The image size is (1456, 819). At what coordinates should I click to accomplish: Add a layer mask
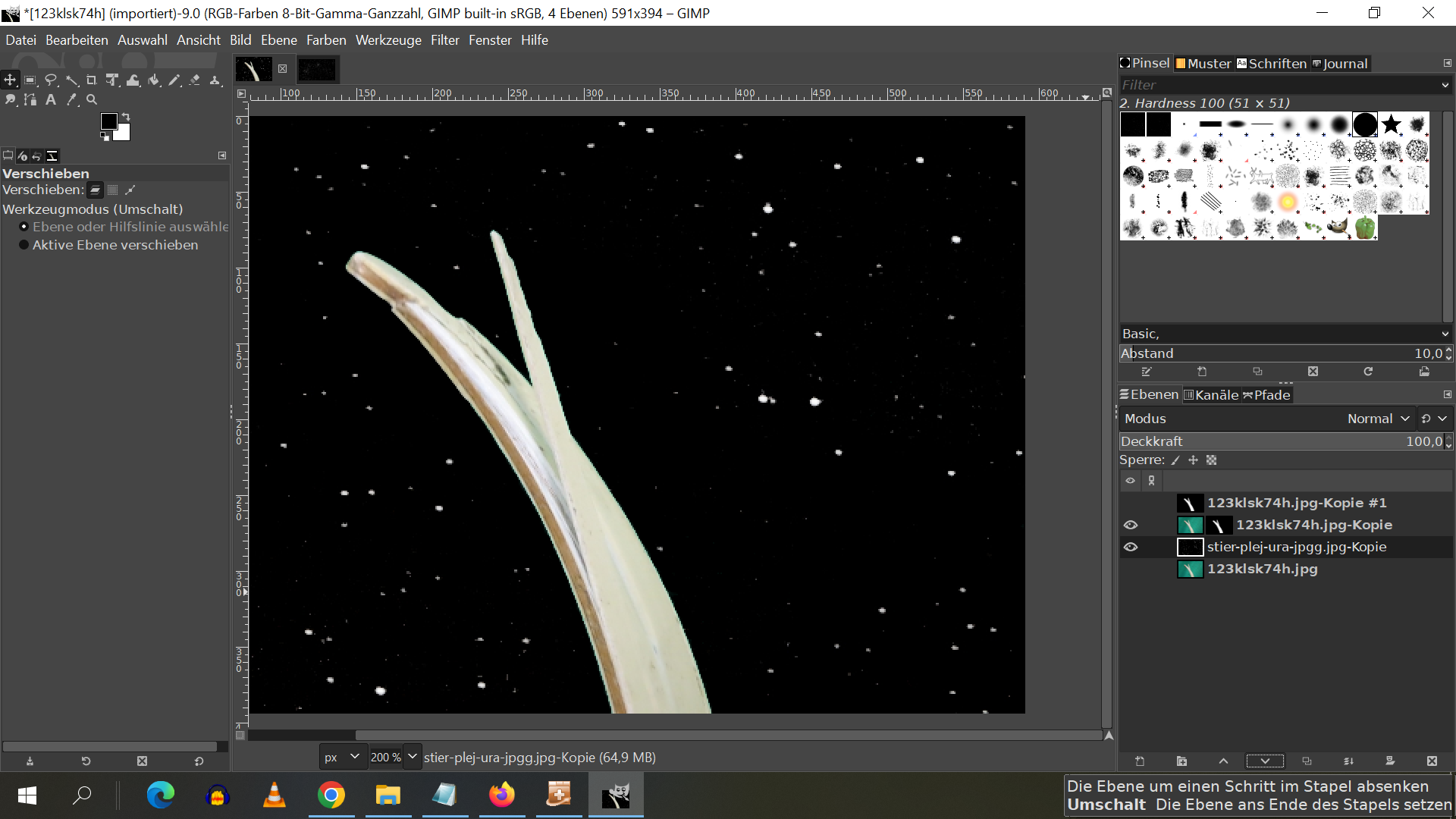click(x=1390, y=761)
